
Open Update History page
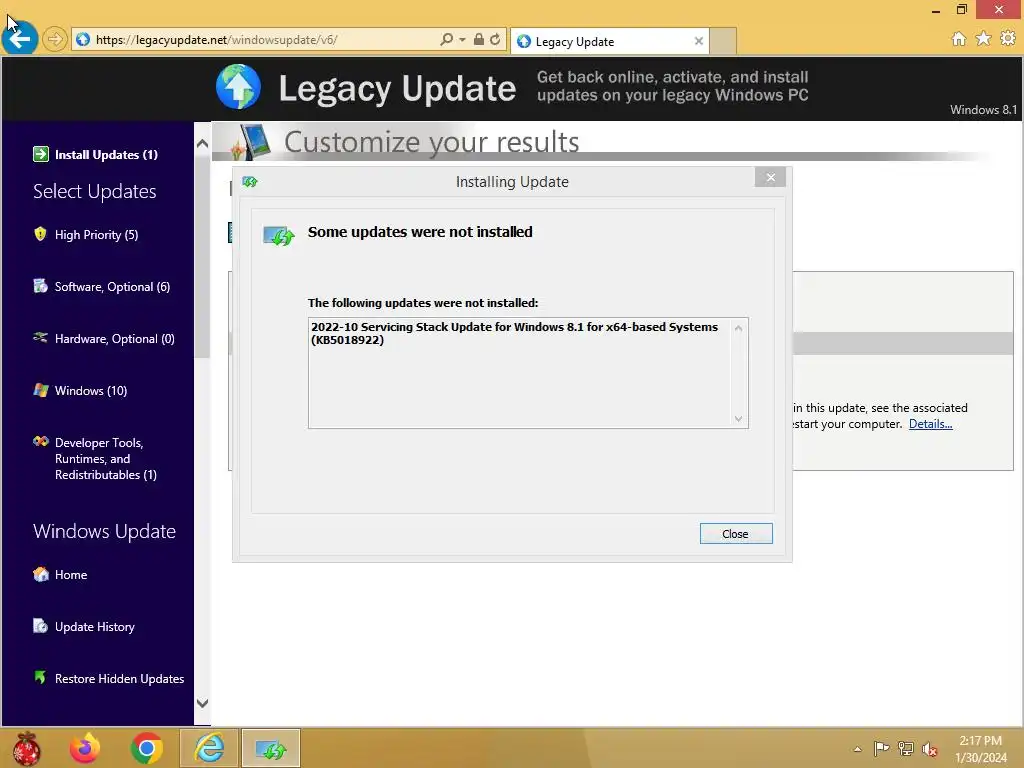pos(95,627)
